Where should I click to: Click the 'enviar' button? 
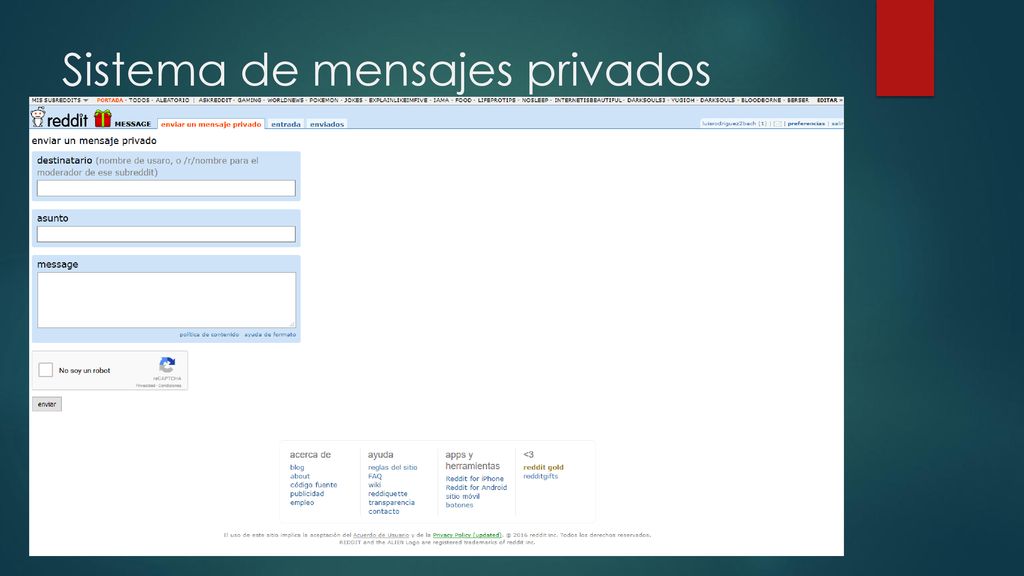(47, 404)
